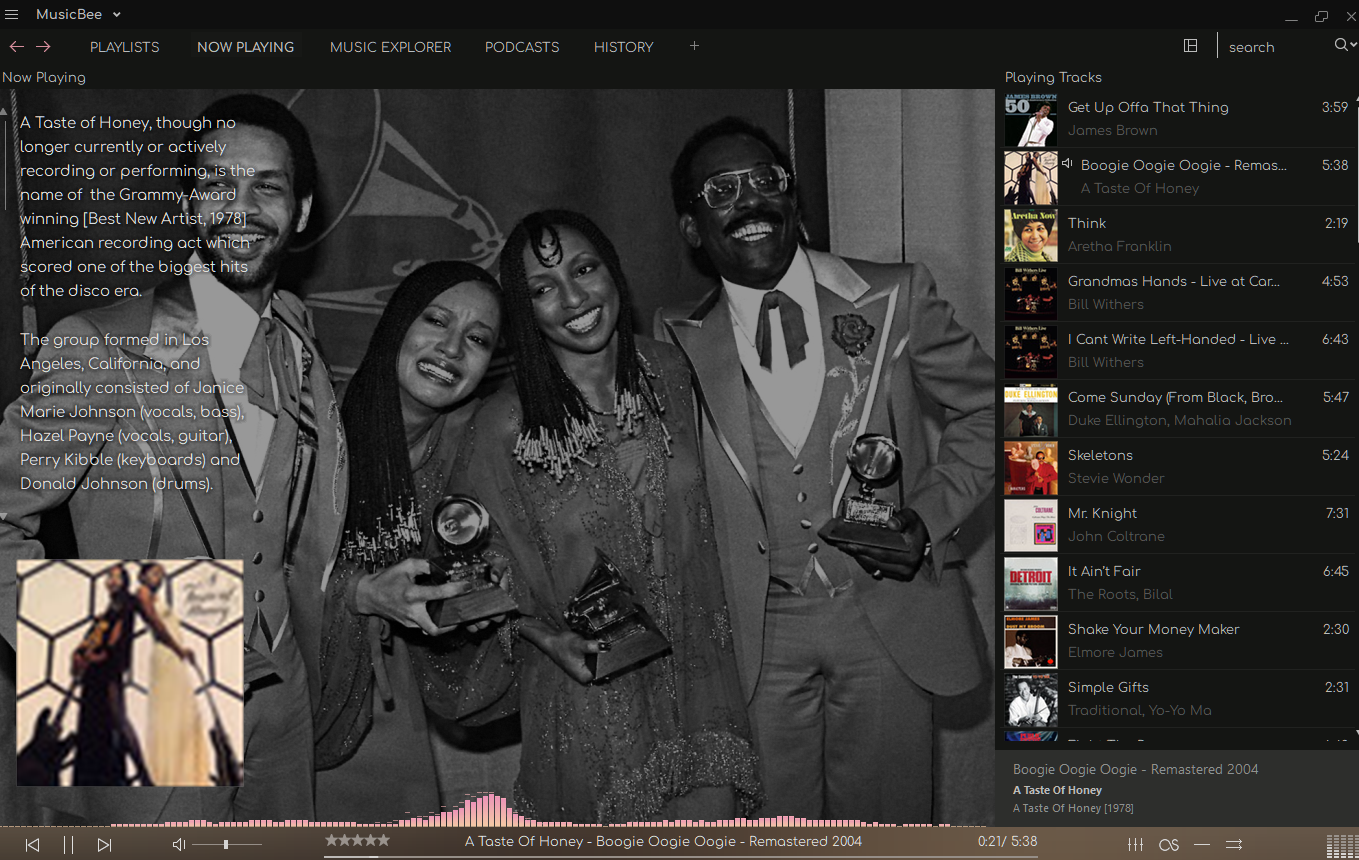Screen dimensions: 1359x860
Task: Click the Playing Tracks panel header
Action: [1053, 77]
